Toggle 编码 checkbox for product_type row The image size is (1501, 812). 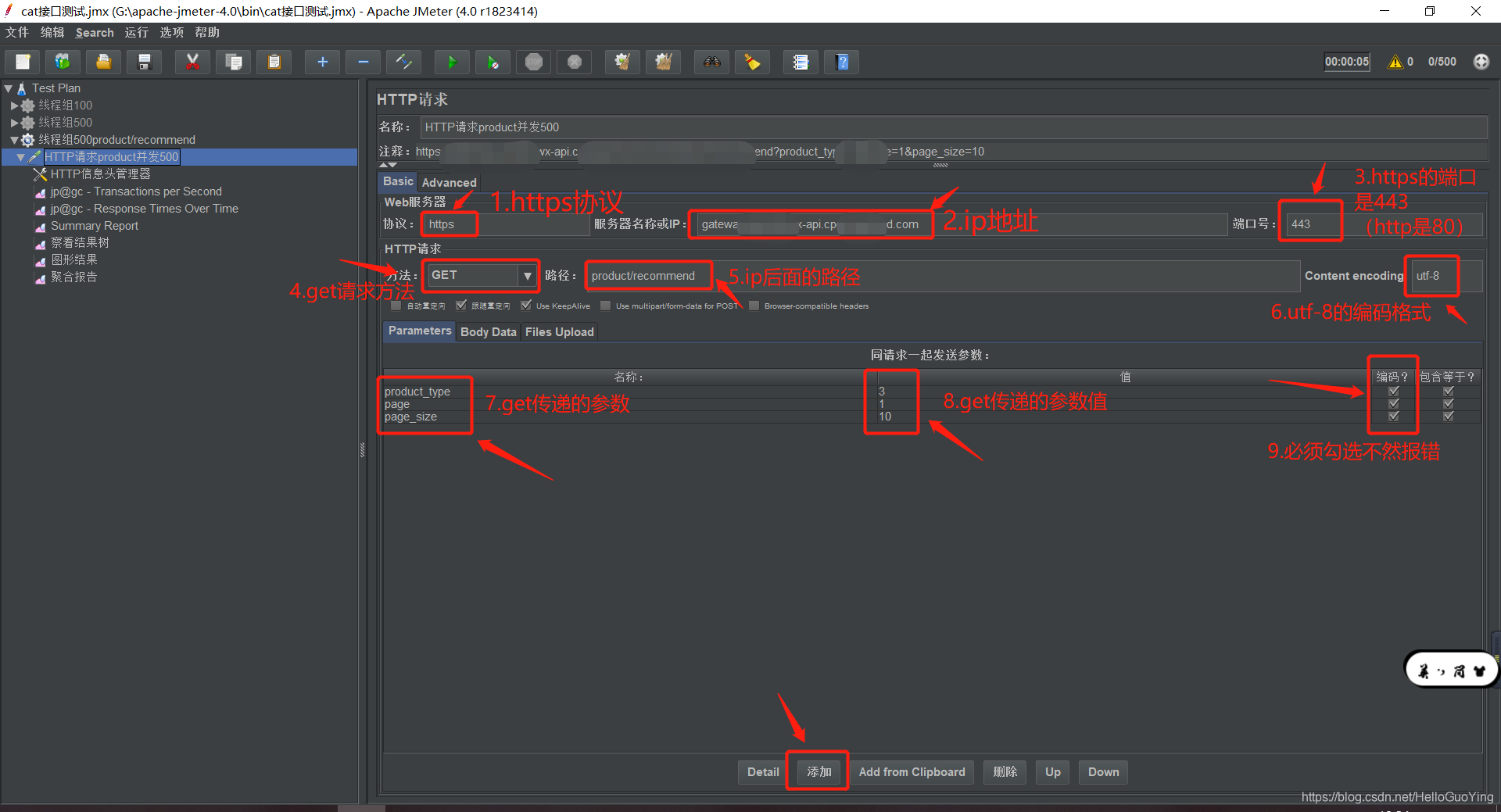[1393, 392]
